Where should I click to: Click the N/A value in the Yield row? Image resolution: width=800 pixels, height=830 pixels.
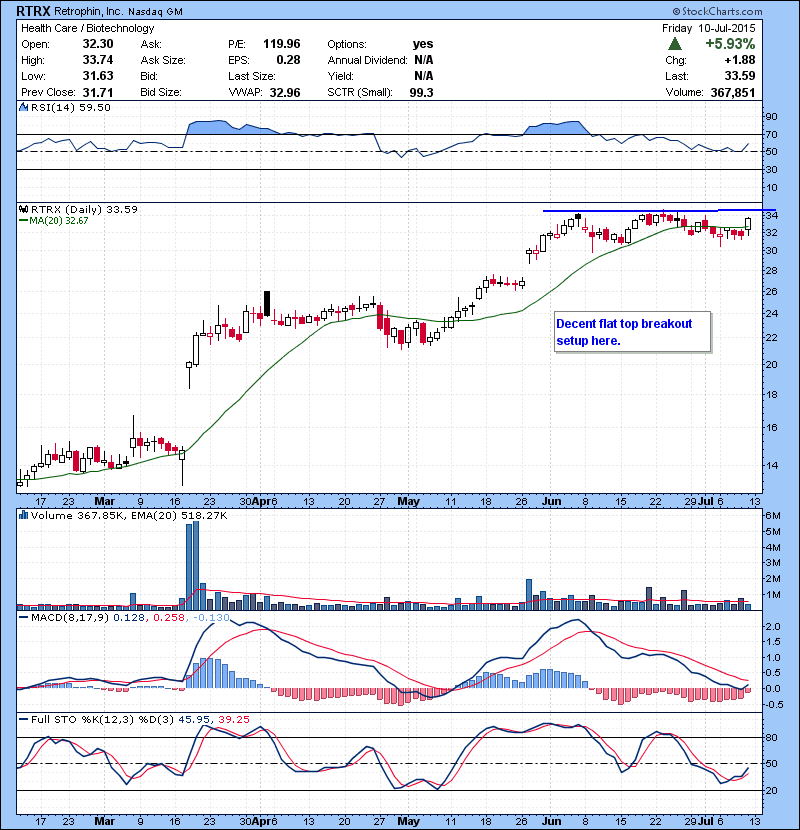(x=424, y=76)
